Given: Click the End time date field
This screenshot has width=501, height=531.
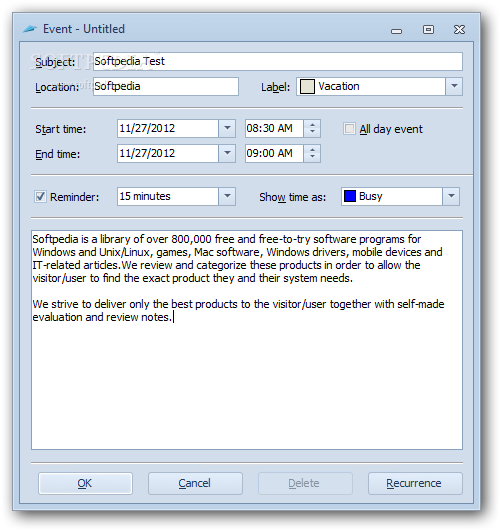Looking at the screenshot, I should click(x=168, y=153).
